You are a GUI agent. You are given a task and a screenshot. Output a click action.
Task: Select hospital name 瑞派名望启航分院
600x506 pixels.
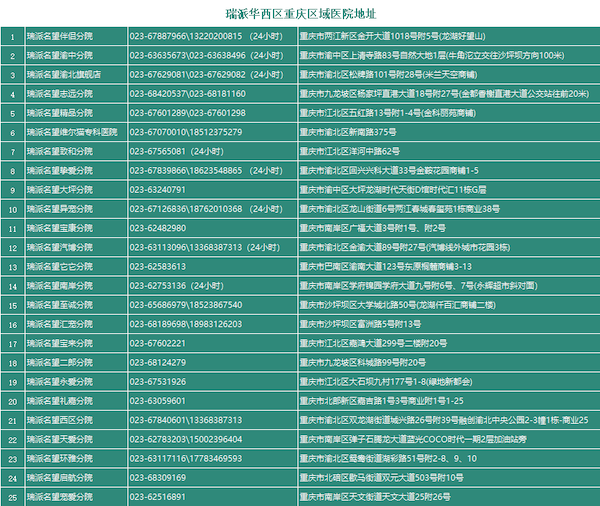click(x=60, y=478)
